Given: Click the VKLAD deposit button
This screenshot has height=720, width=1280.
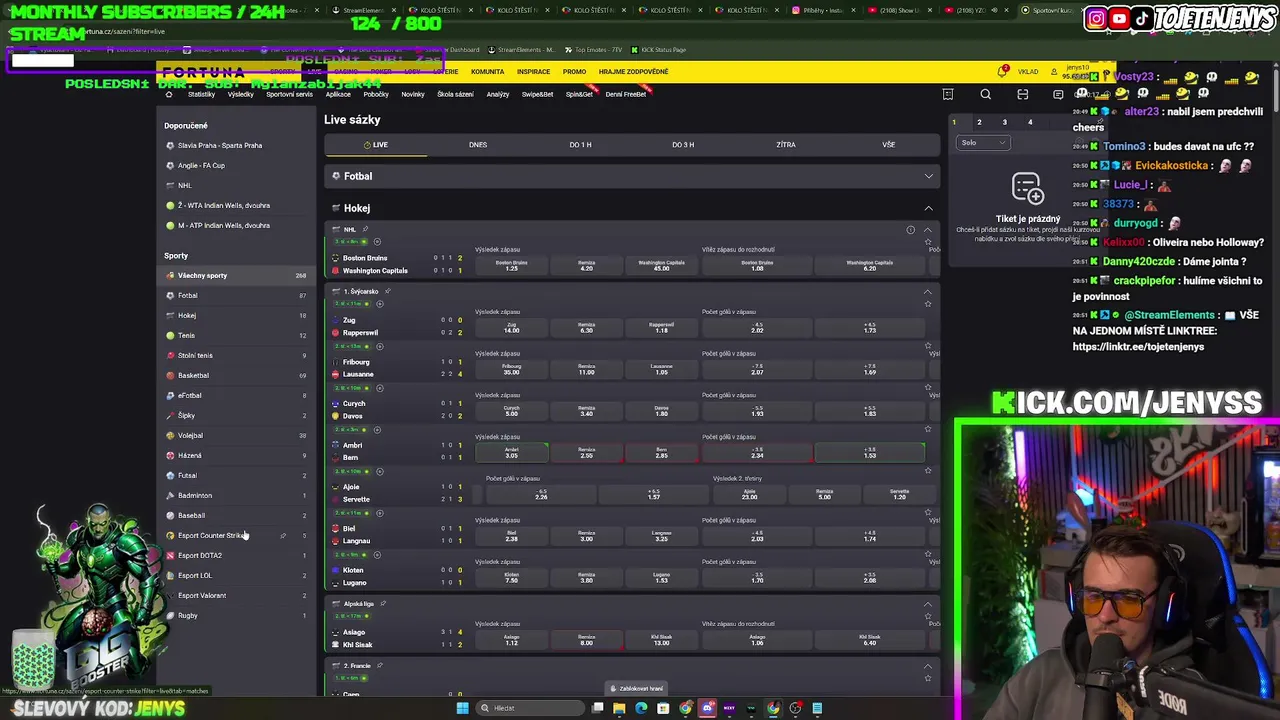Looking at the screenshot, I should (1028, 72).
